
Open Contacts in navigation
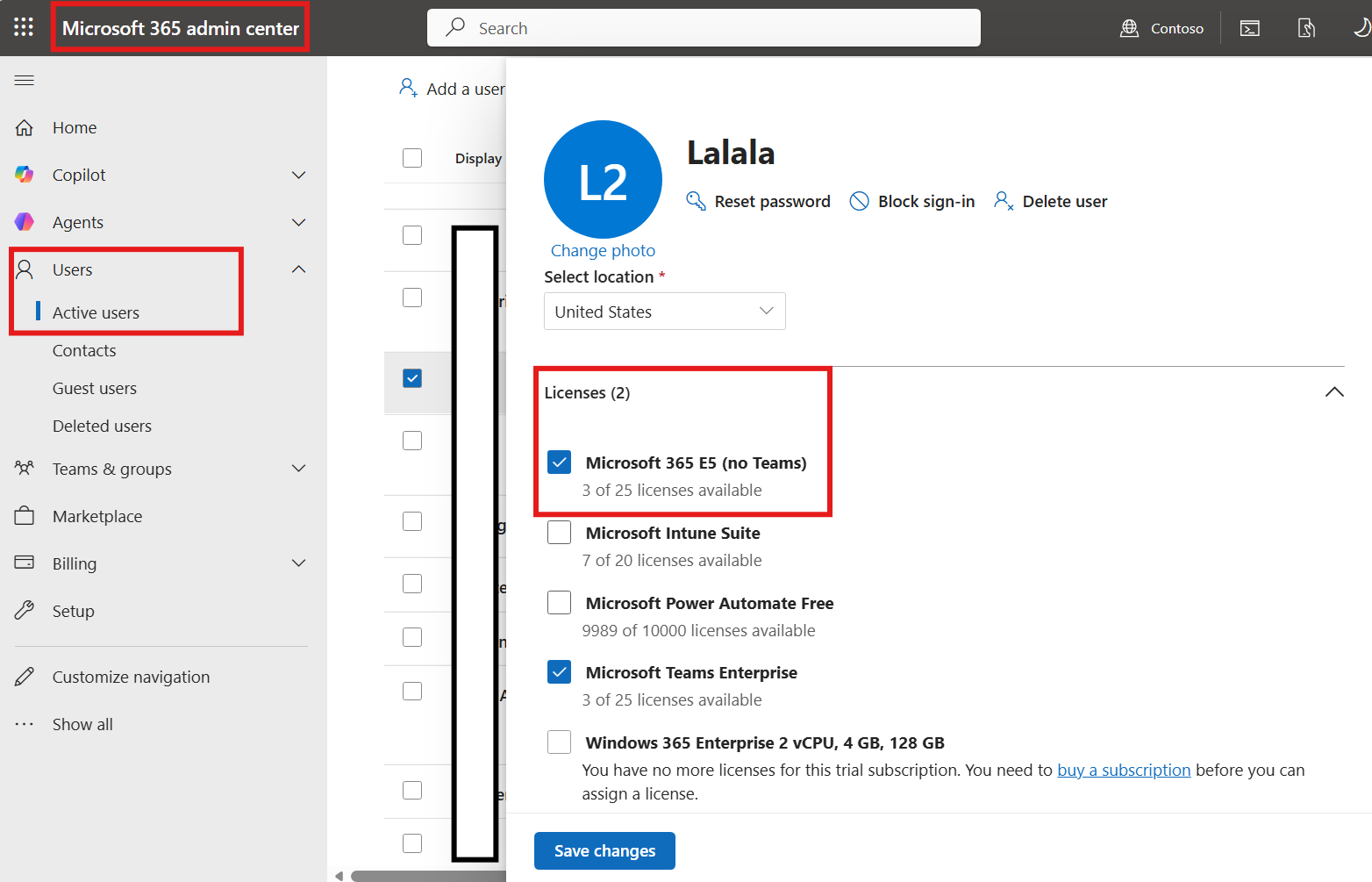tap(84, 350)
